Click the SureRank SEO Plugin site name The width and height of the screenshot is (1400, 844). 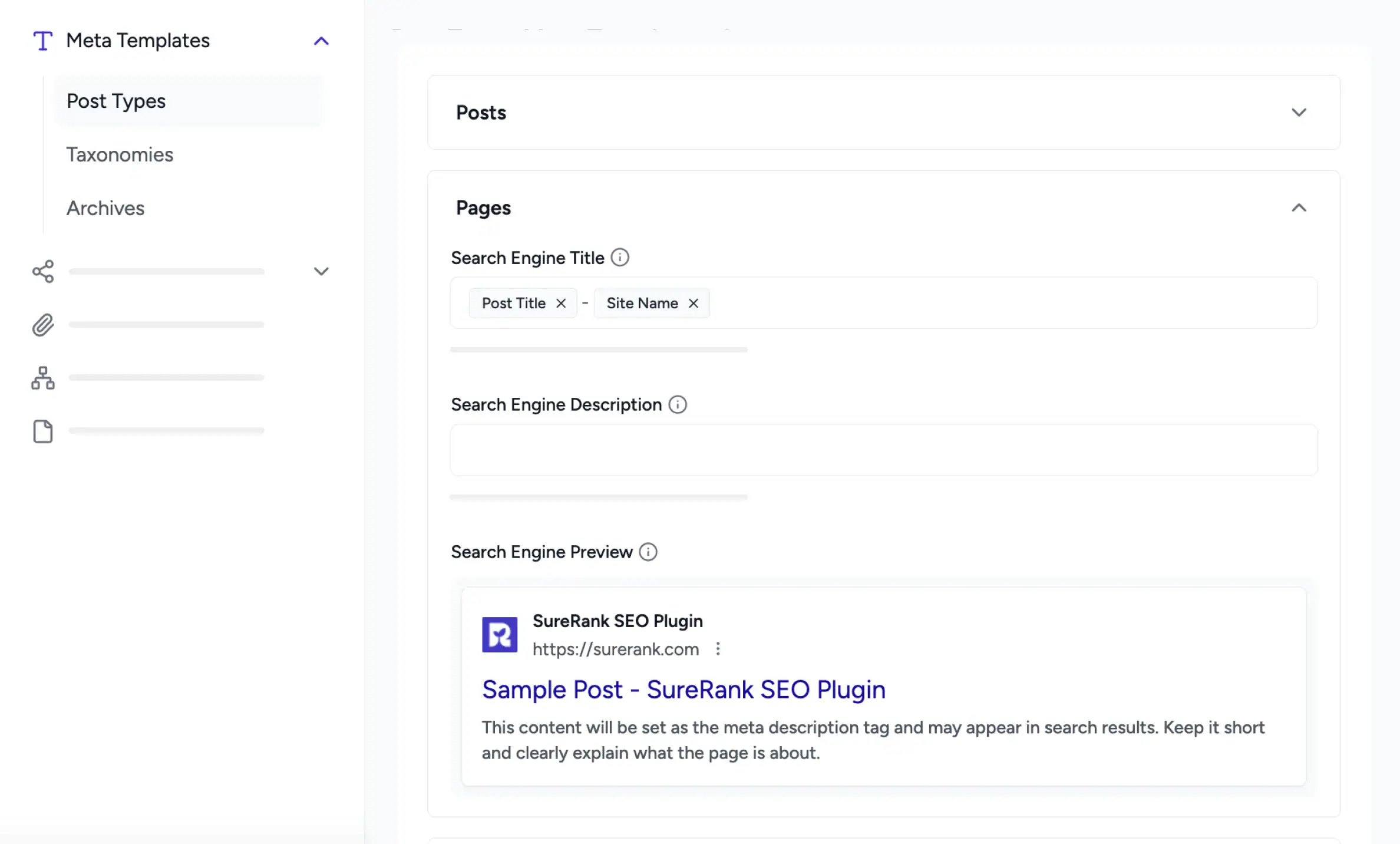pos(618,621)
